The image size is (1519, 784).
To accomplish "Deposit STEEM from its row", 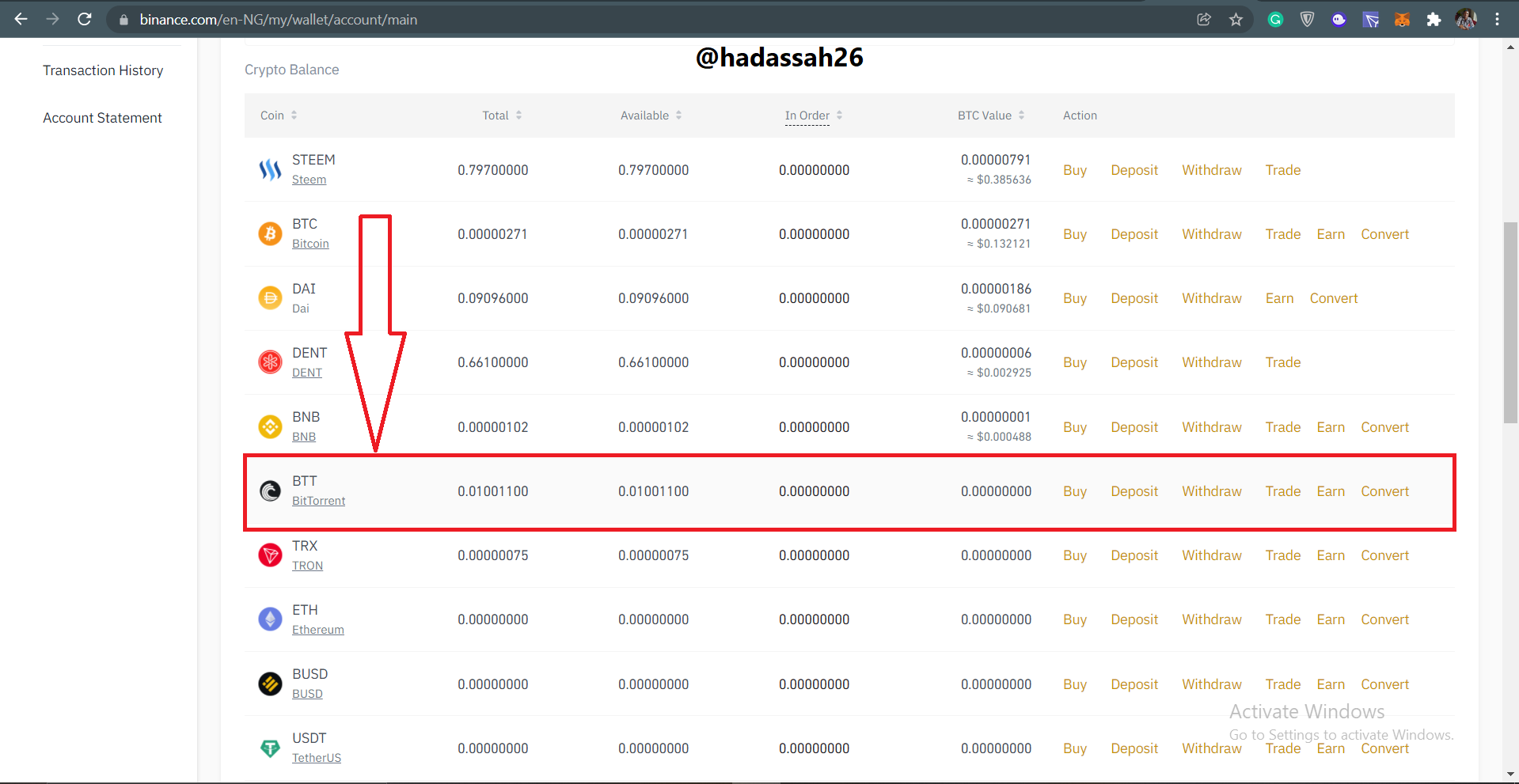I will pos(1134,170).
